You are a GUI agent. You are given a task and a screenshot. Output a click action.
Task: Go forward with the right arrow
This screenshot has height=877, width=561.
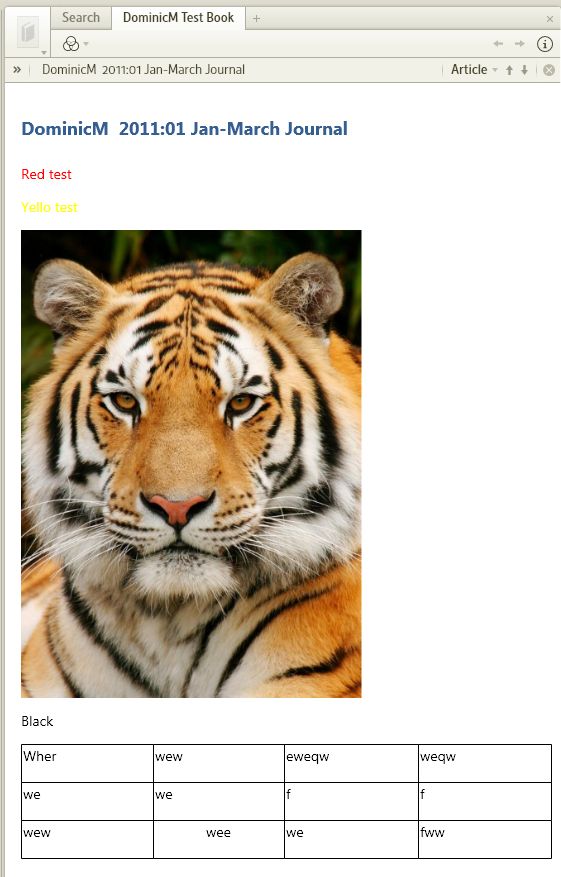coord(520,44)
